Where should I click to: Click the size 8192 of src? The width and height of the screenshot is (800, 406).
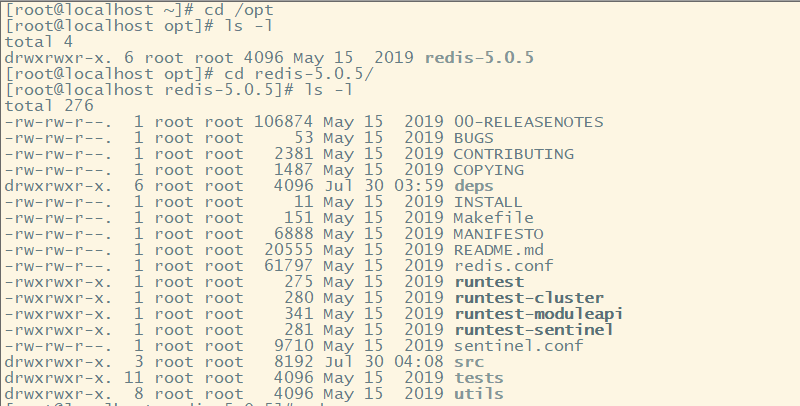(293, 362)
